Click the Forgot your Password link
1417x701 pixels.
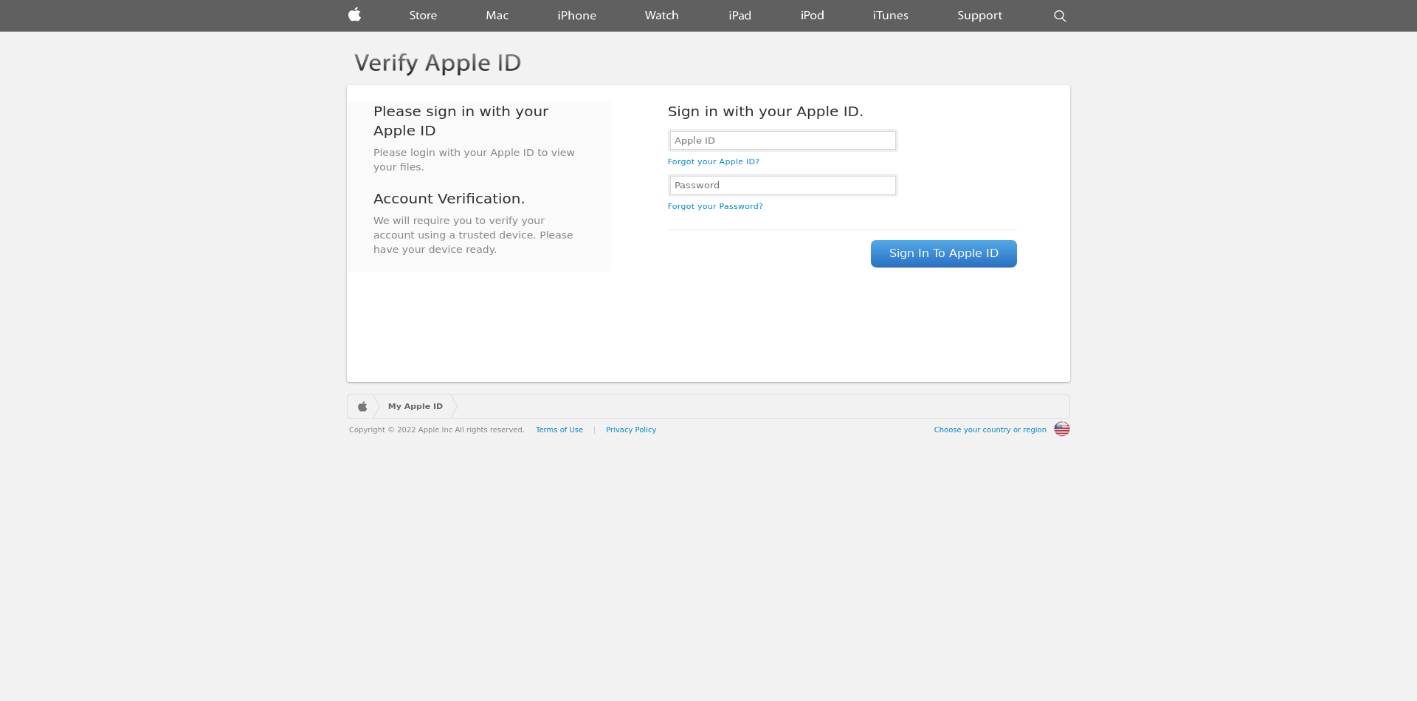(x=715, y=206)
